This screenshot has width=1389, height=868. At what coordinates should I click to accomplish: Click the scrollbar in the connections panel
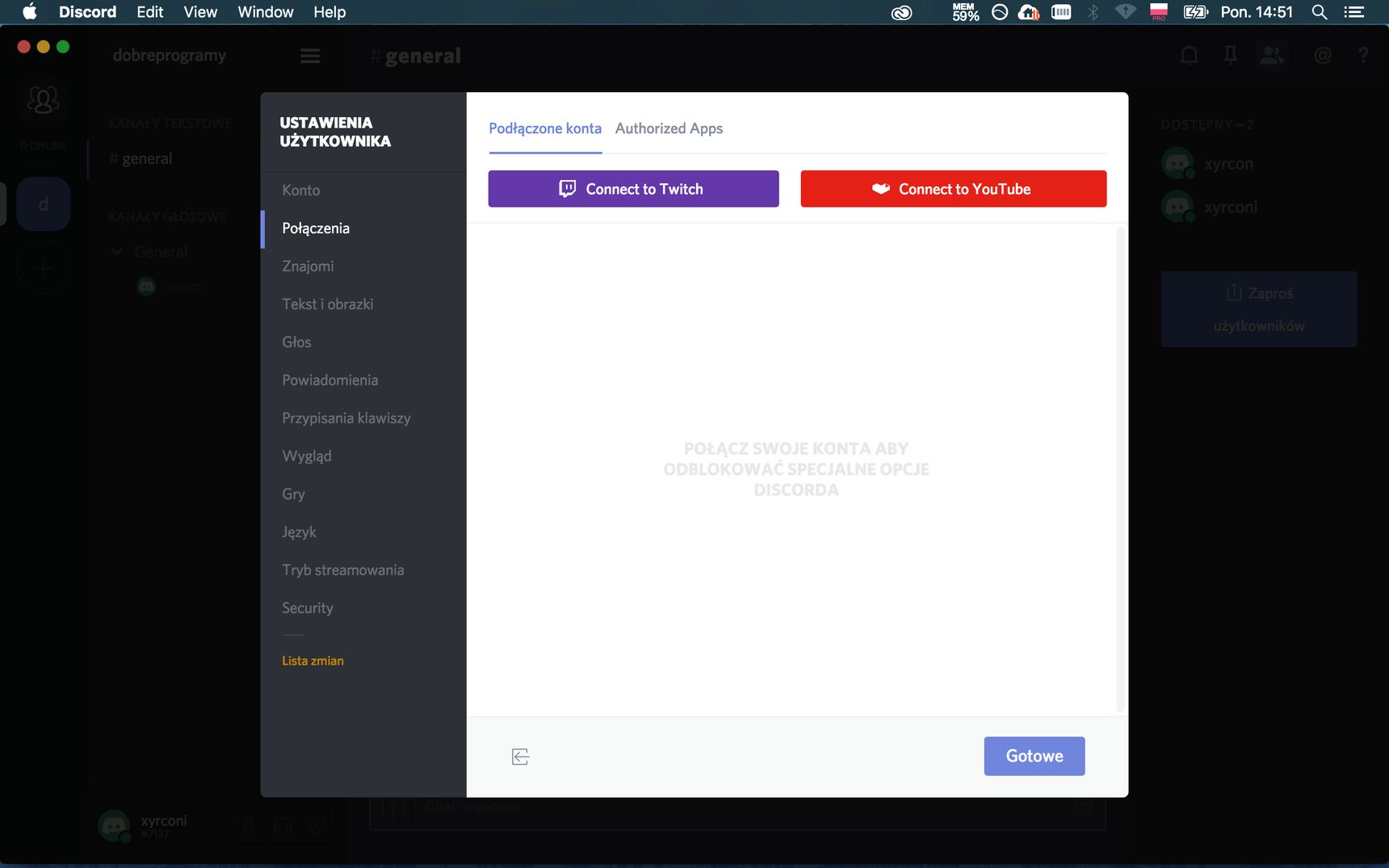pos(1120,470)
